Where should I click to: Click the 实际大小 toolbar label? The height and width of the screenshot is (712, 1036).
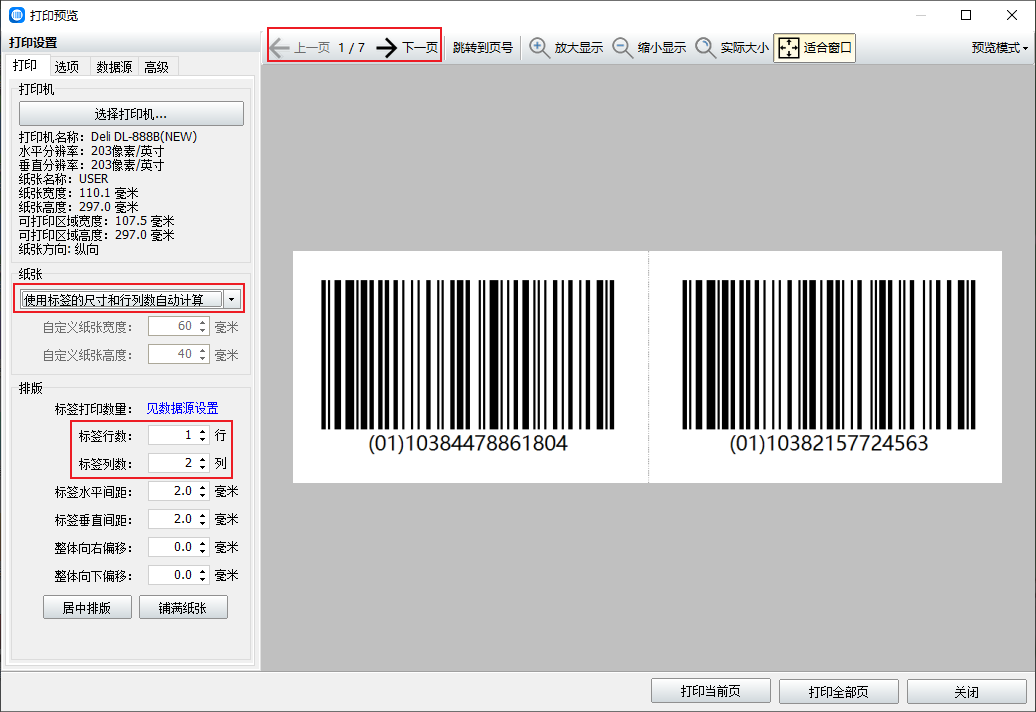[745, 48]
